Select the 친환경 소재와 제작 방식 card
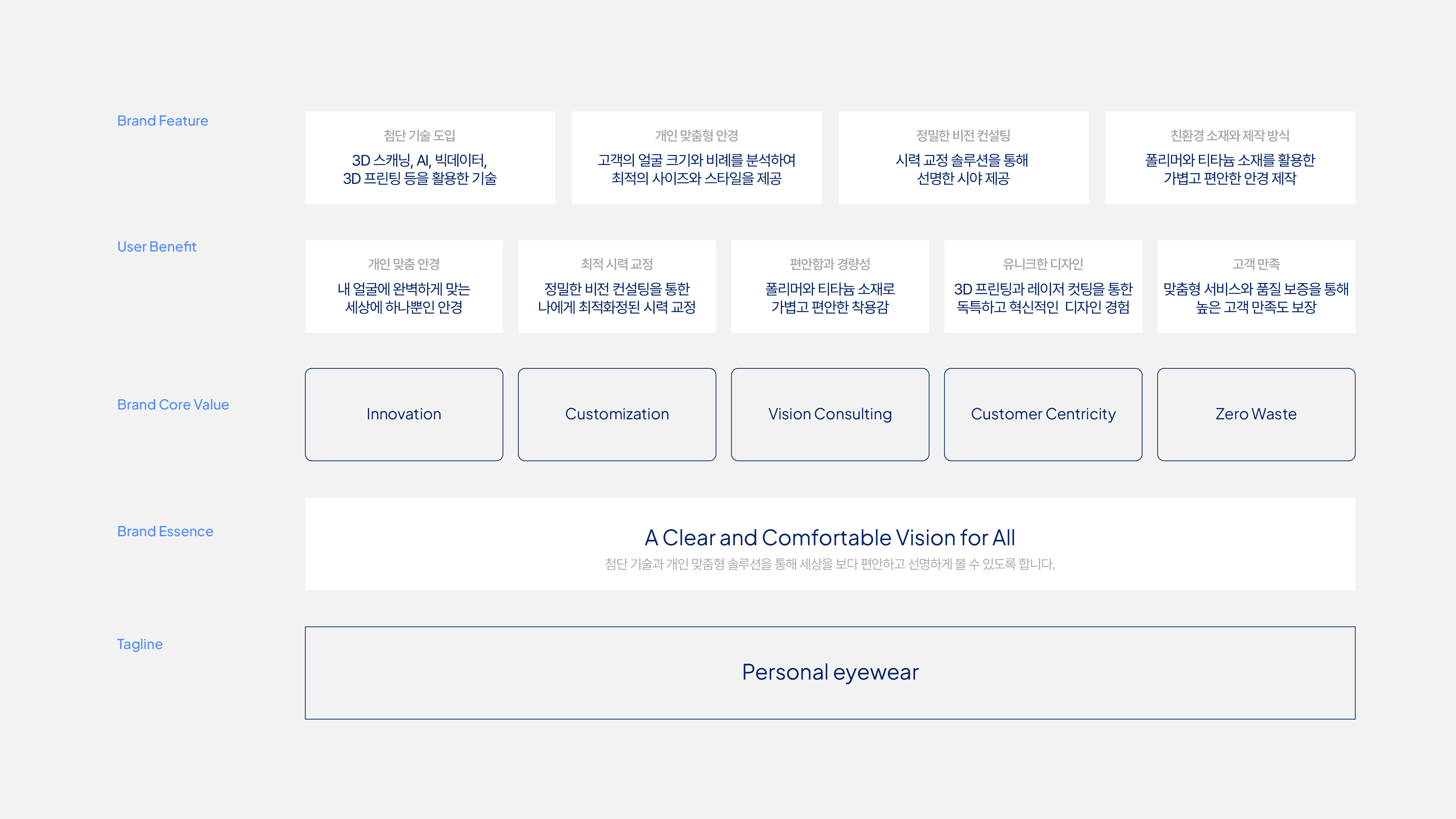The height and width of the screenshot is (819, 1456). tap(1229, 158)
